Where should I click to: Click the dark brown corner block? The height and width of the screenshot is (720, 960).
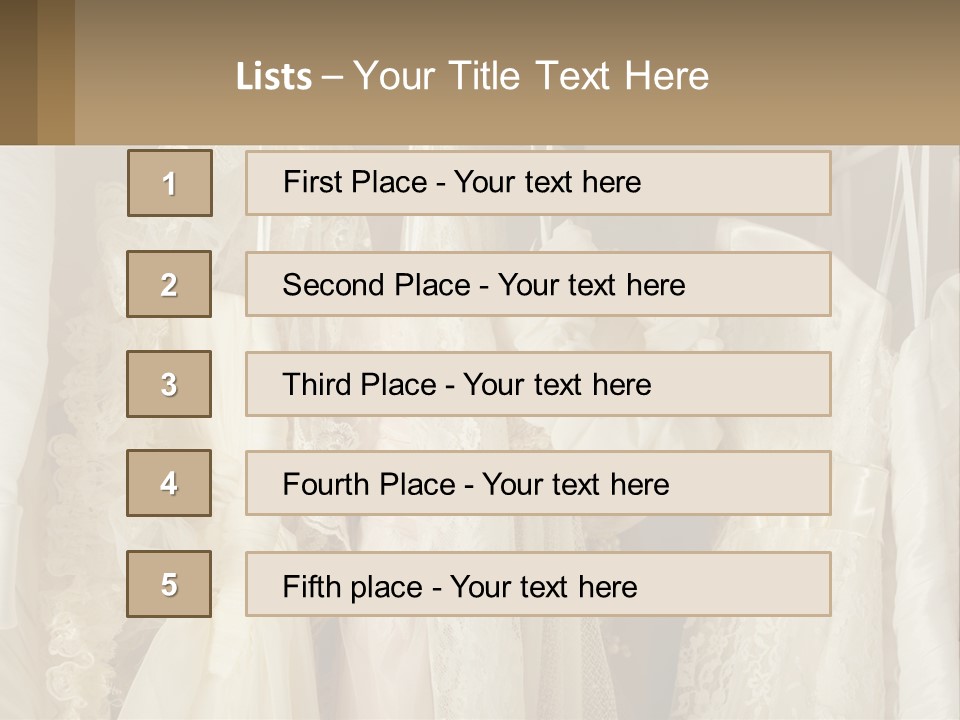point(18,72)
